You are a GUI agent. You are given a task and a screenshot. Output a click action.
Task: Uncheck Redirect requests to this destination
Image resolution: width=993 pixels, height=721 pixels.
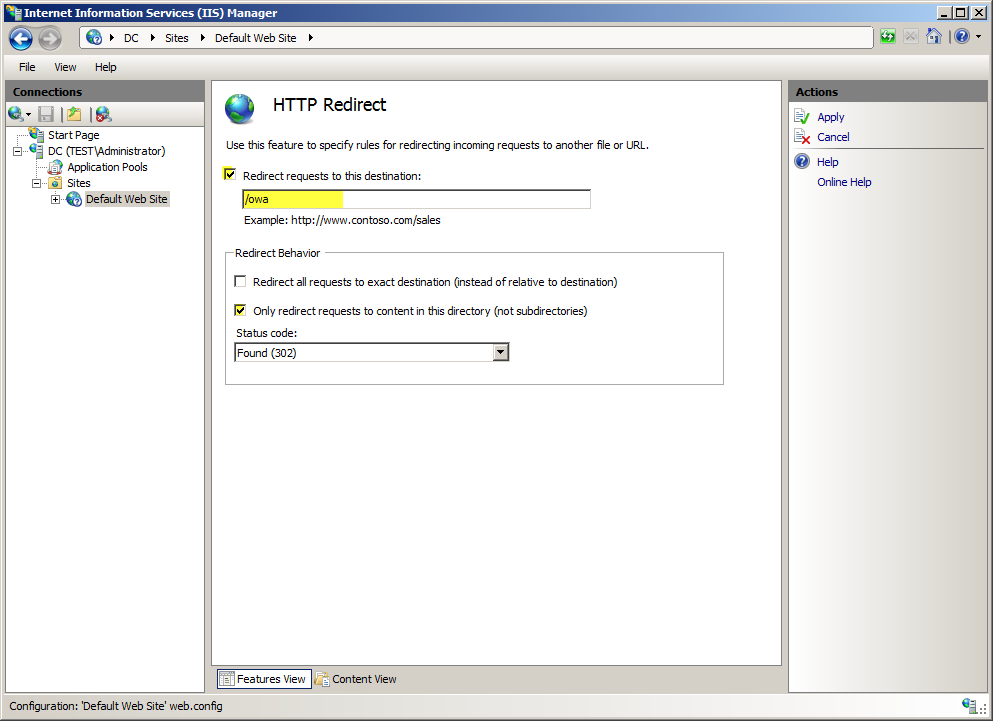click(230, 174)
